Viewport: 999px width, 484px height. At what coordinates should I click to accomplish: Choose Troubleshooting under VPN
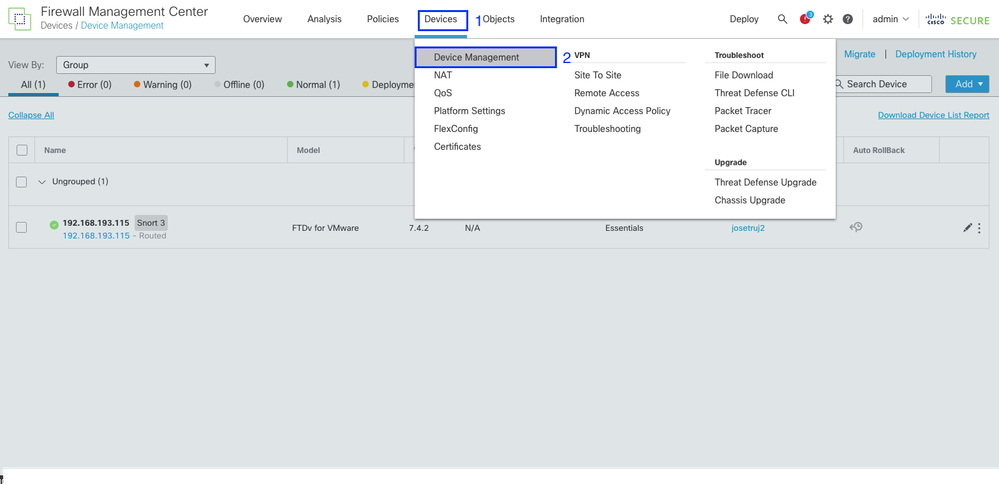(x=607, y=129)
